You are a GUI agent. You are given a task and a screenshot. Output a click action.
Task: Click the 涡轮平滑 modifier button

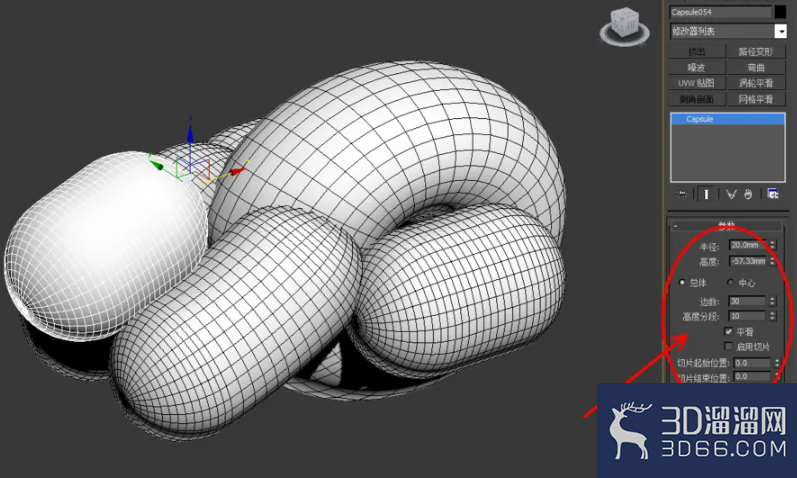coord(756,83)
